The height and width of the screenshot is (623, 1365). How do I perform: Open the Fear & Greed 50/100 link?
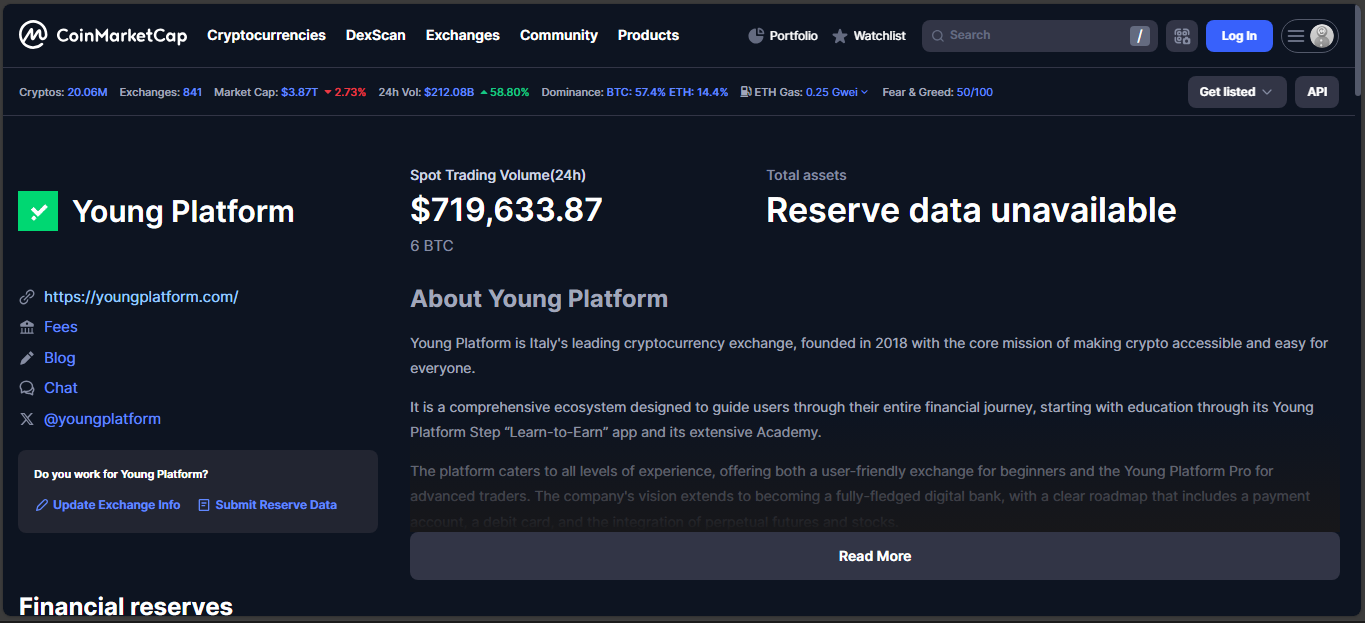click(974, 92)
